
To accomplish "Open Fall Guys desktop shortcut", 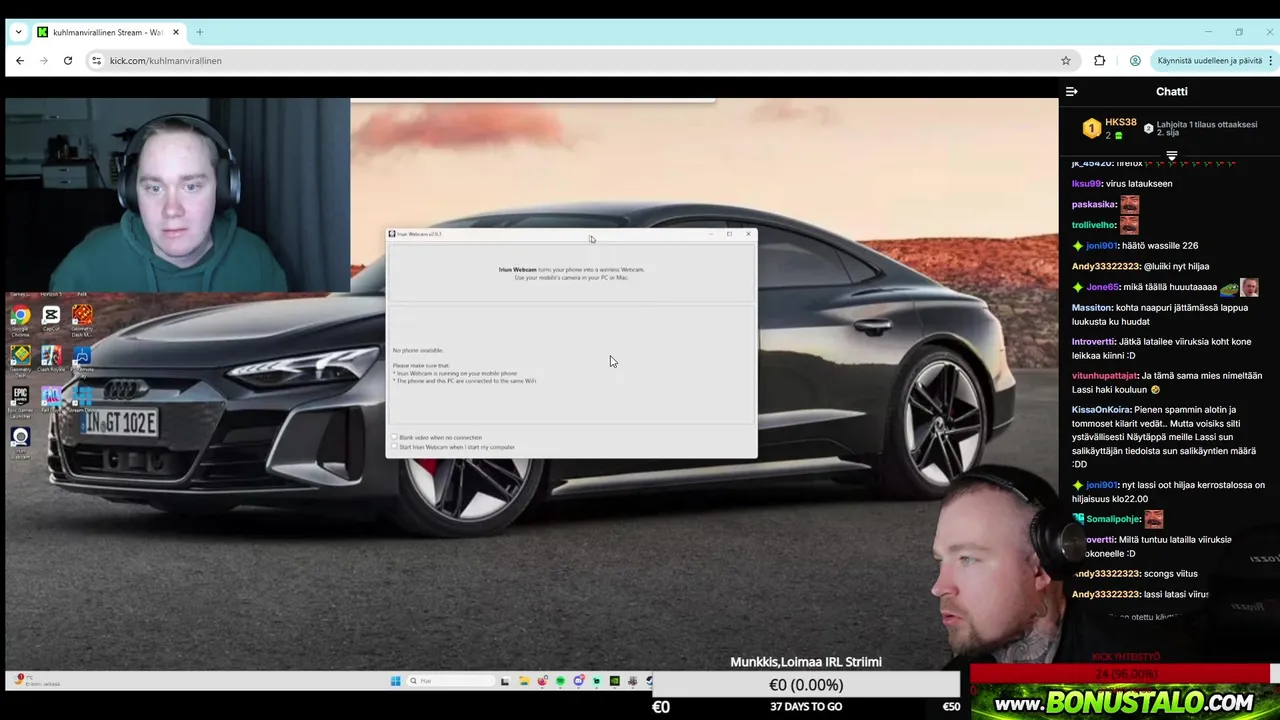I will pyautogui.click(x=51, y=397).
